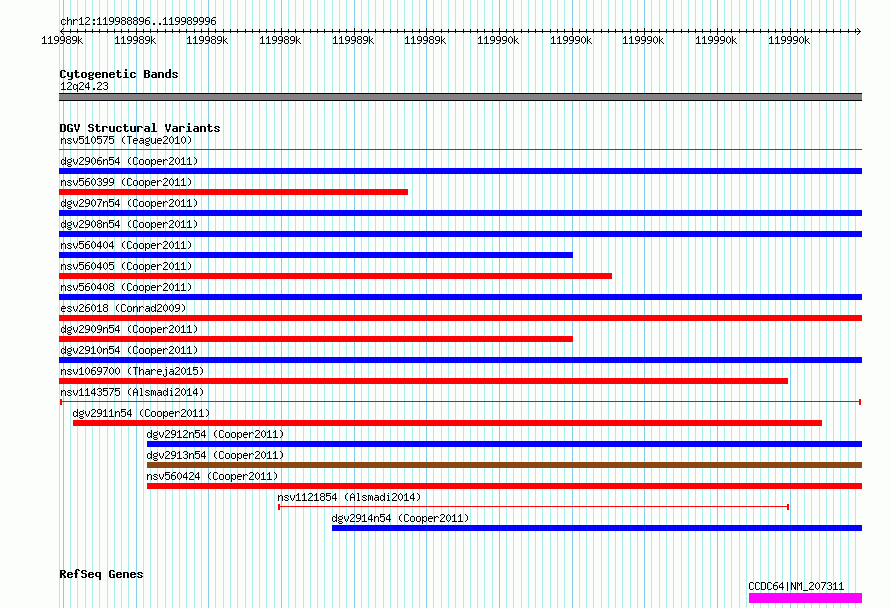Click the nsv560408 blue variant bar
Viewport: 890px width, 608px height.
pos(460,297)
